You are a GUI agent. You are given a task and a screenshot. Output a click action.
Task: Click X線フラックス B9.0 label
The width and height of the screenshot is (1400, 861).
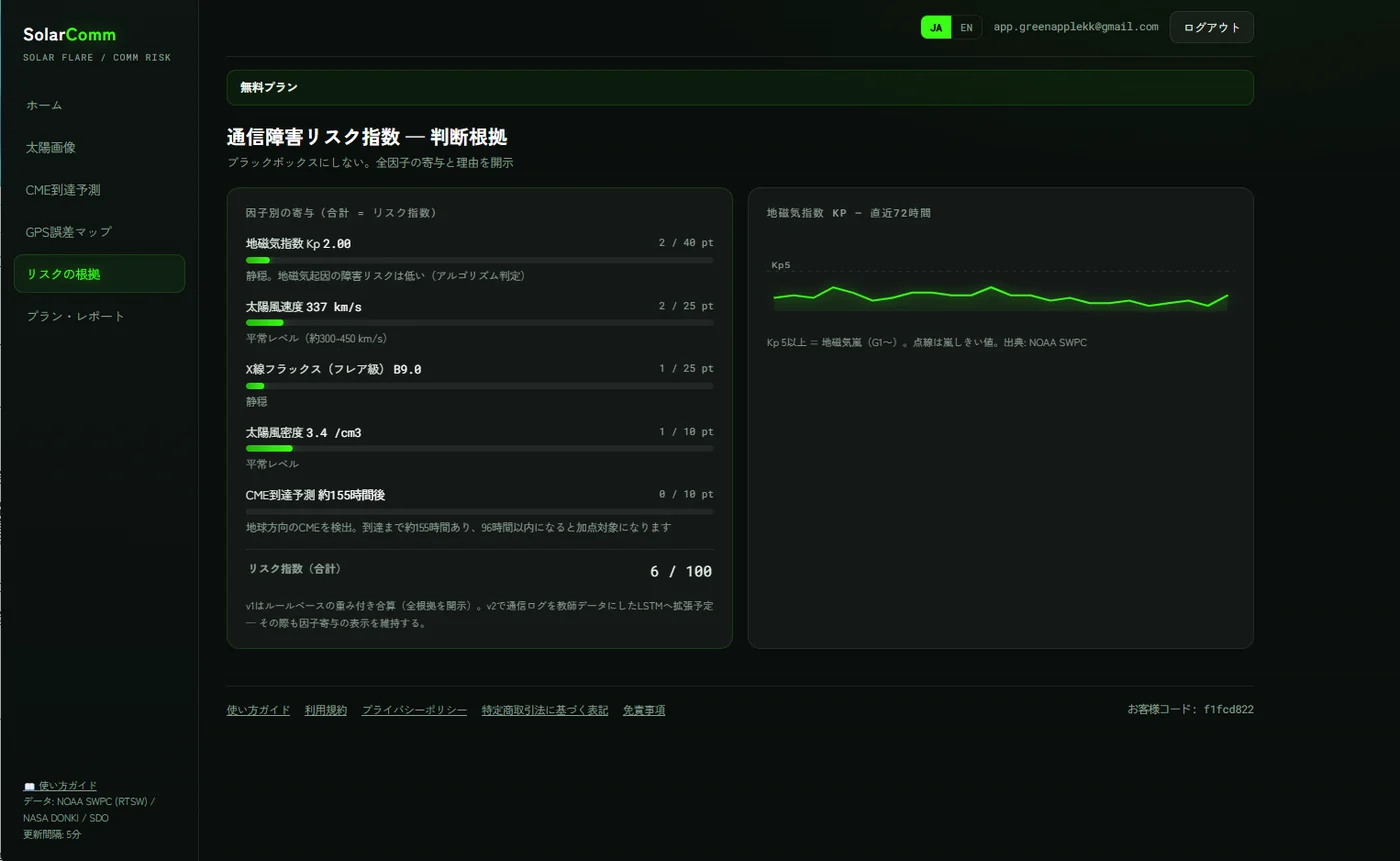coord(334,369)
